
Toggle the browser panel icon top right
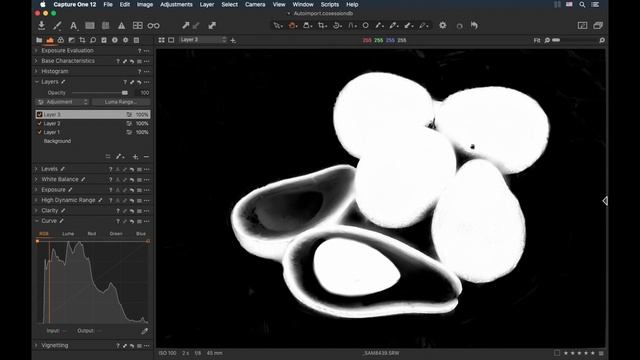pos(598,25)
